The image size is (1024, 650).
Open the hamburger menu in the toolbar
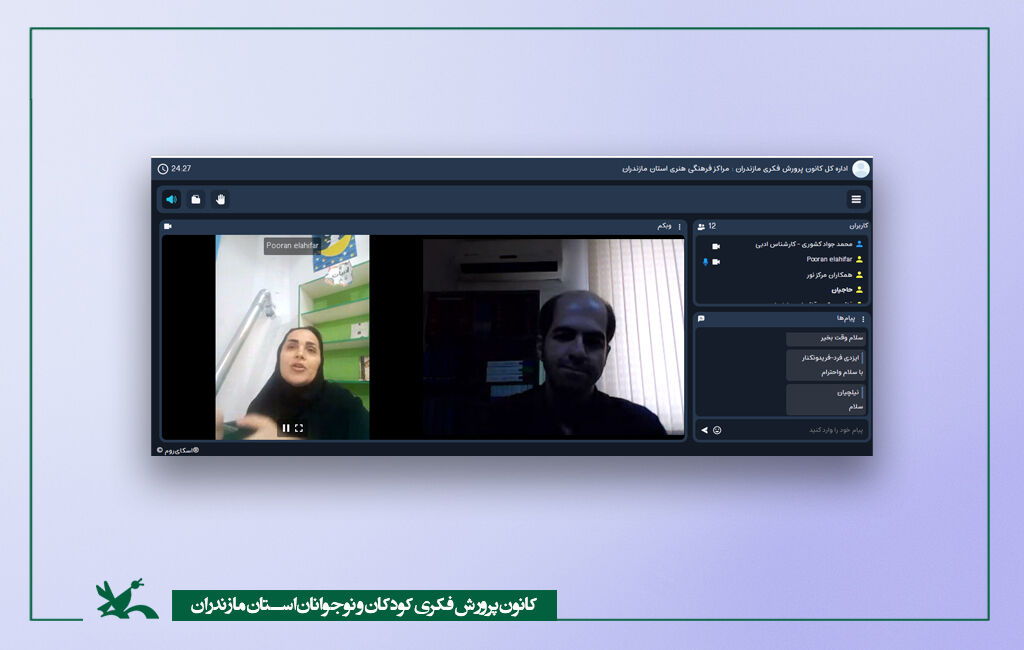click(856, 199)
